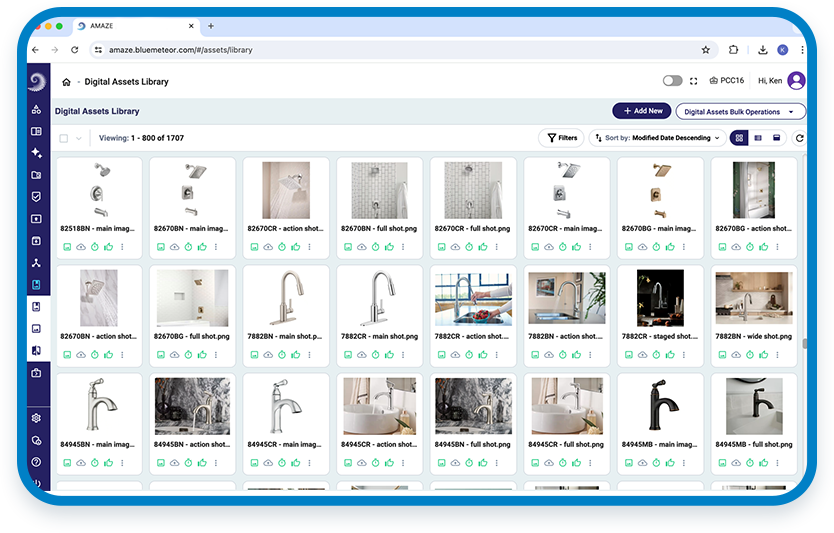Open the browser downloads icon
Image resolution: width=834 pixels, height=533 pixels.
tap(762, 50)
